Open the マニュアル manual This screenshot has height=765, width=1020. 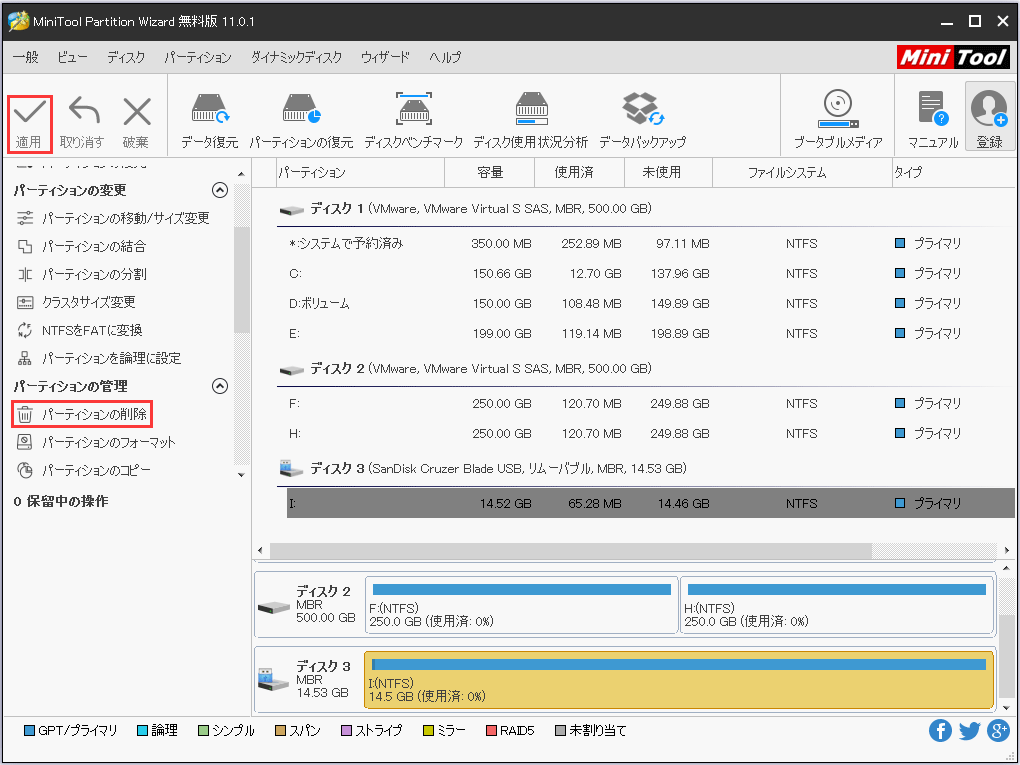coord(933,122)
